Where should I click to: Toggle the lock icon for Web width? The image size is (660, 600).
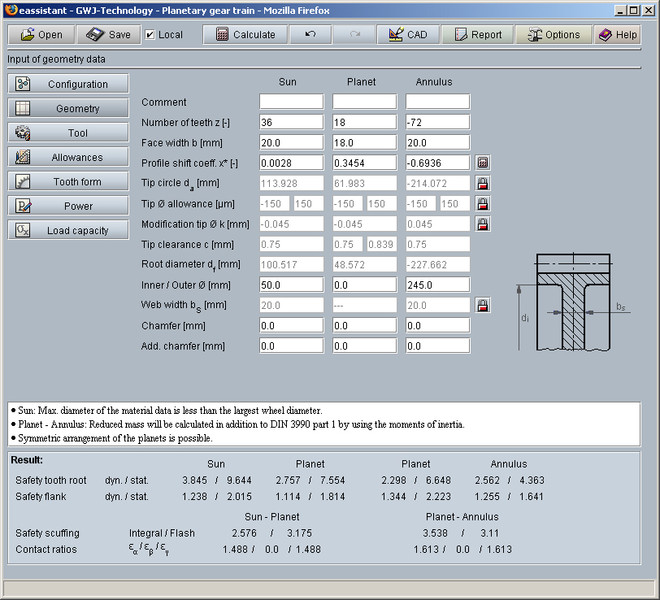[x=483, y=305]
